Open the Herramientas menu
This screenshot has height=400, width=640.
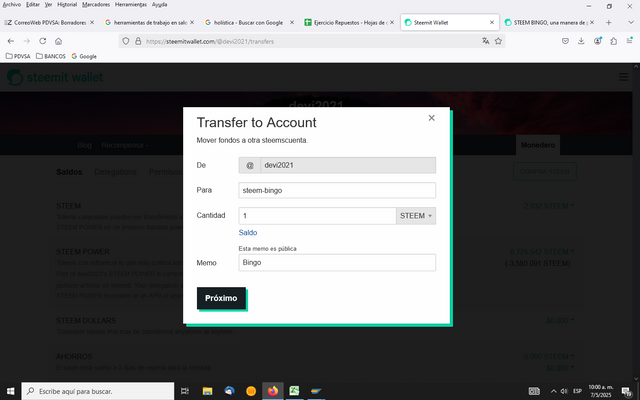131,4
